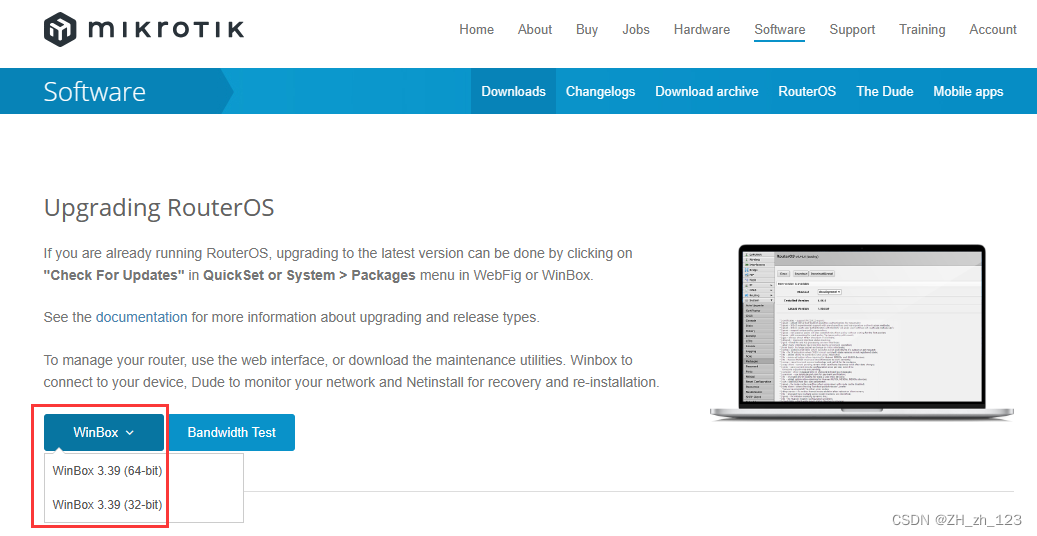Open the RouterOS tab
Viewport: 1037px width, 536px height.
click(x=807, y=91)
